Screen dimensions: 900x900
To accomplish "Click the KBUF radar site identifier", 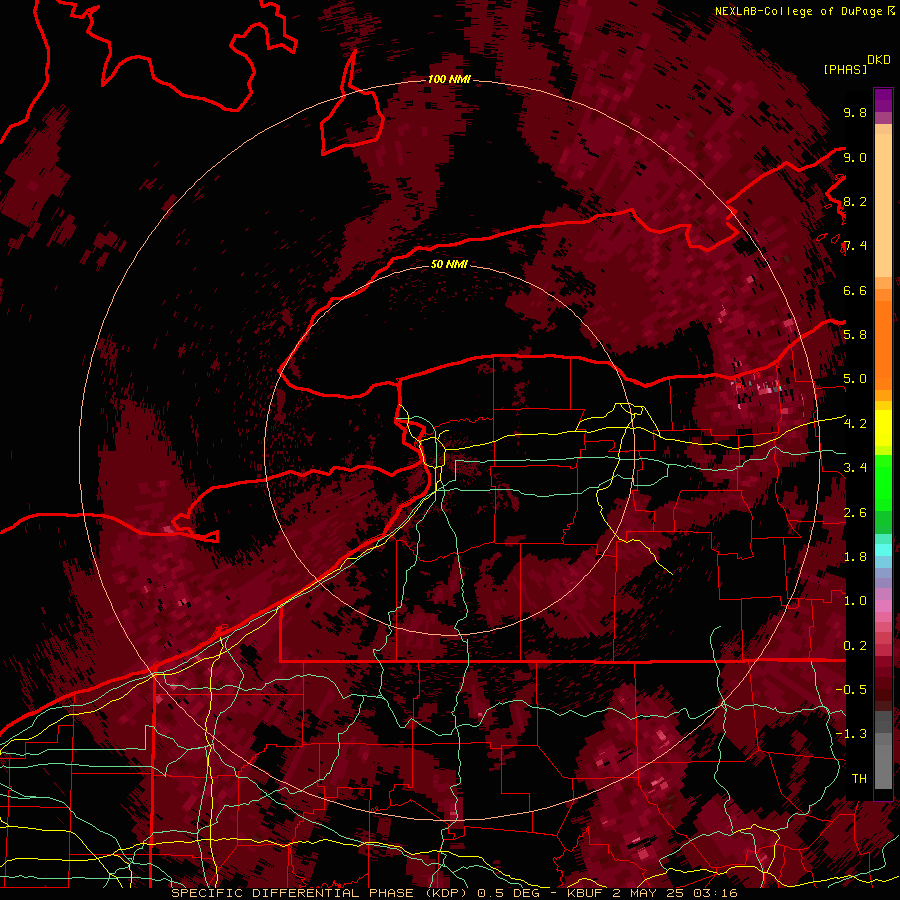I will (x=586, y=893).
